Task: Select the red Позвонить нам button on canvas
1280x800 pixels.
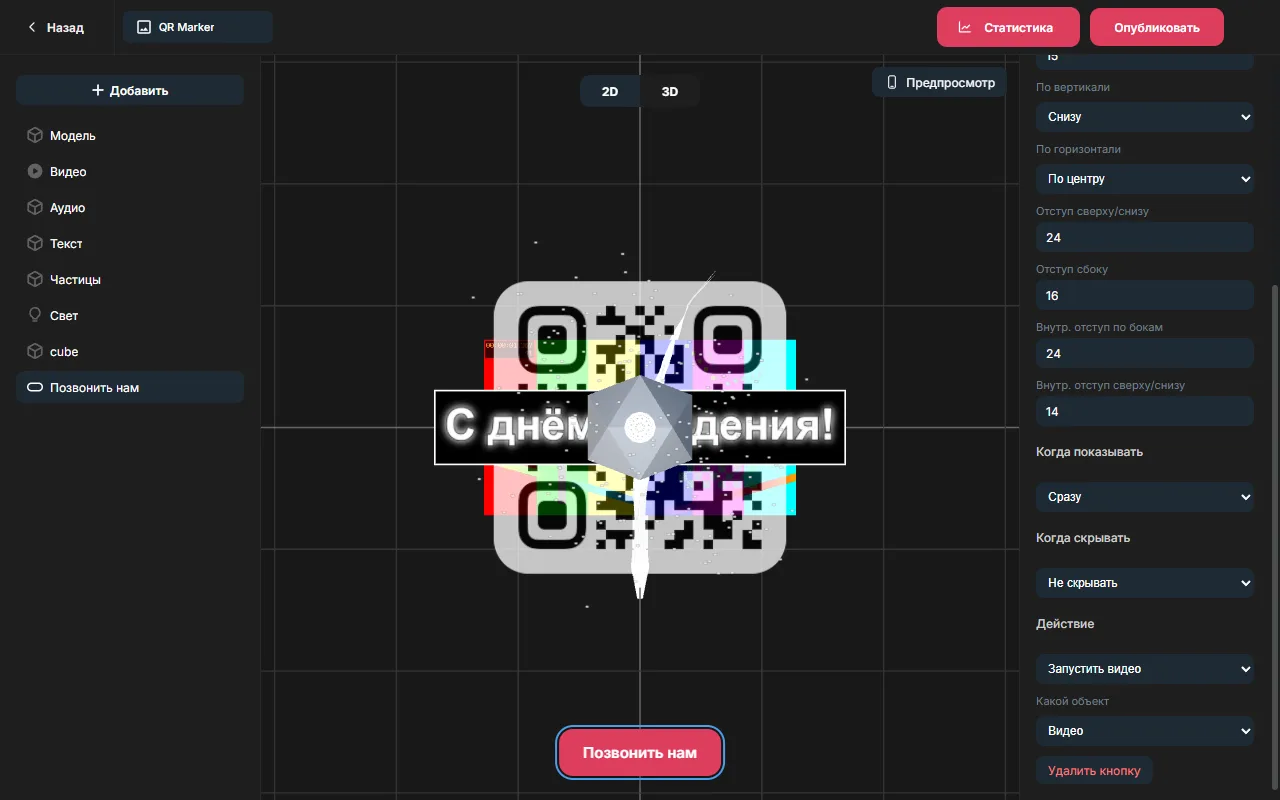Action: tap(640, 752)
